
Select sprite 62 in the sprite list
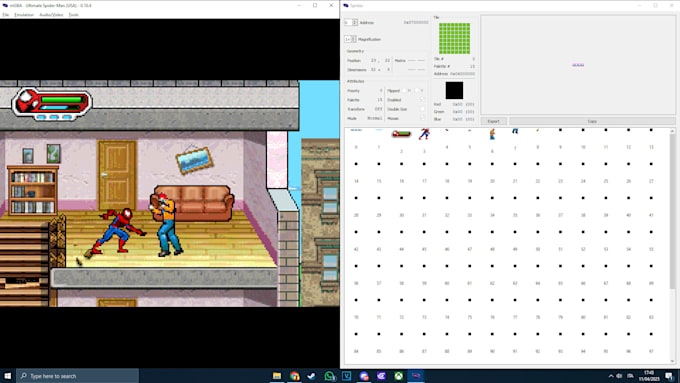coord(492,275)
